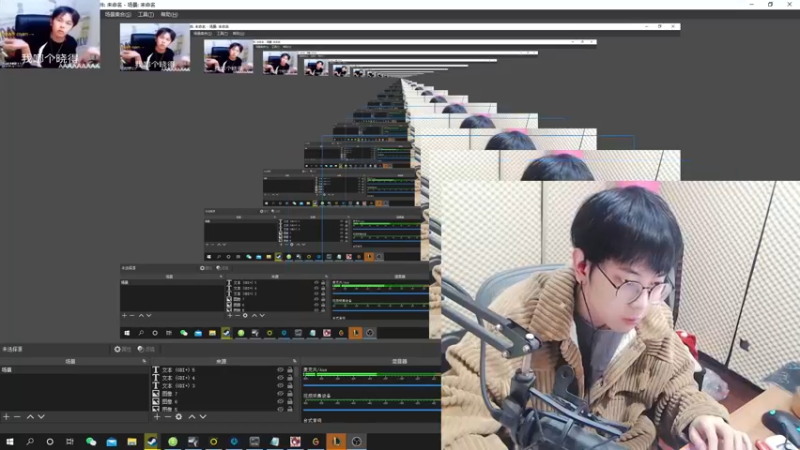800x450 pixels.
Task: Hide the 文本 (GDI+) 3 source with its eye icon
Action: click(x=280, y=386)
